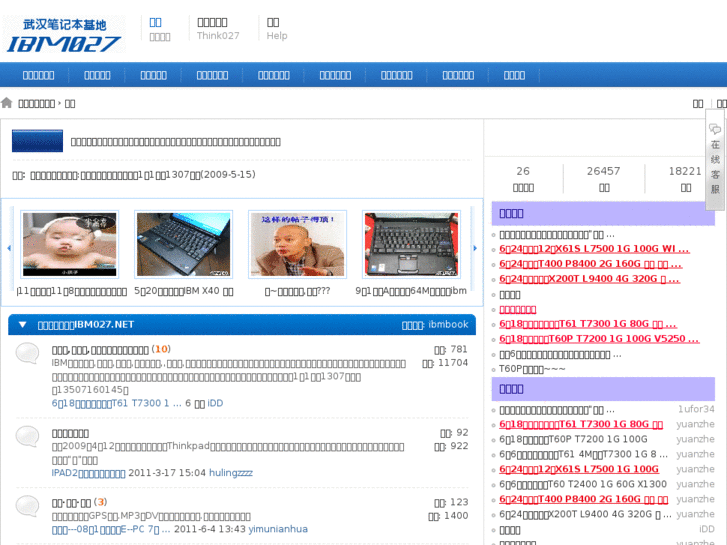Image resolution: width=727 pixels, height=545 pixels.
Task: Click author name 1ufor34
Action: [696, 409]
